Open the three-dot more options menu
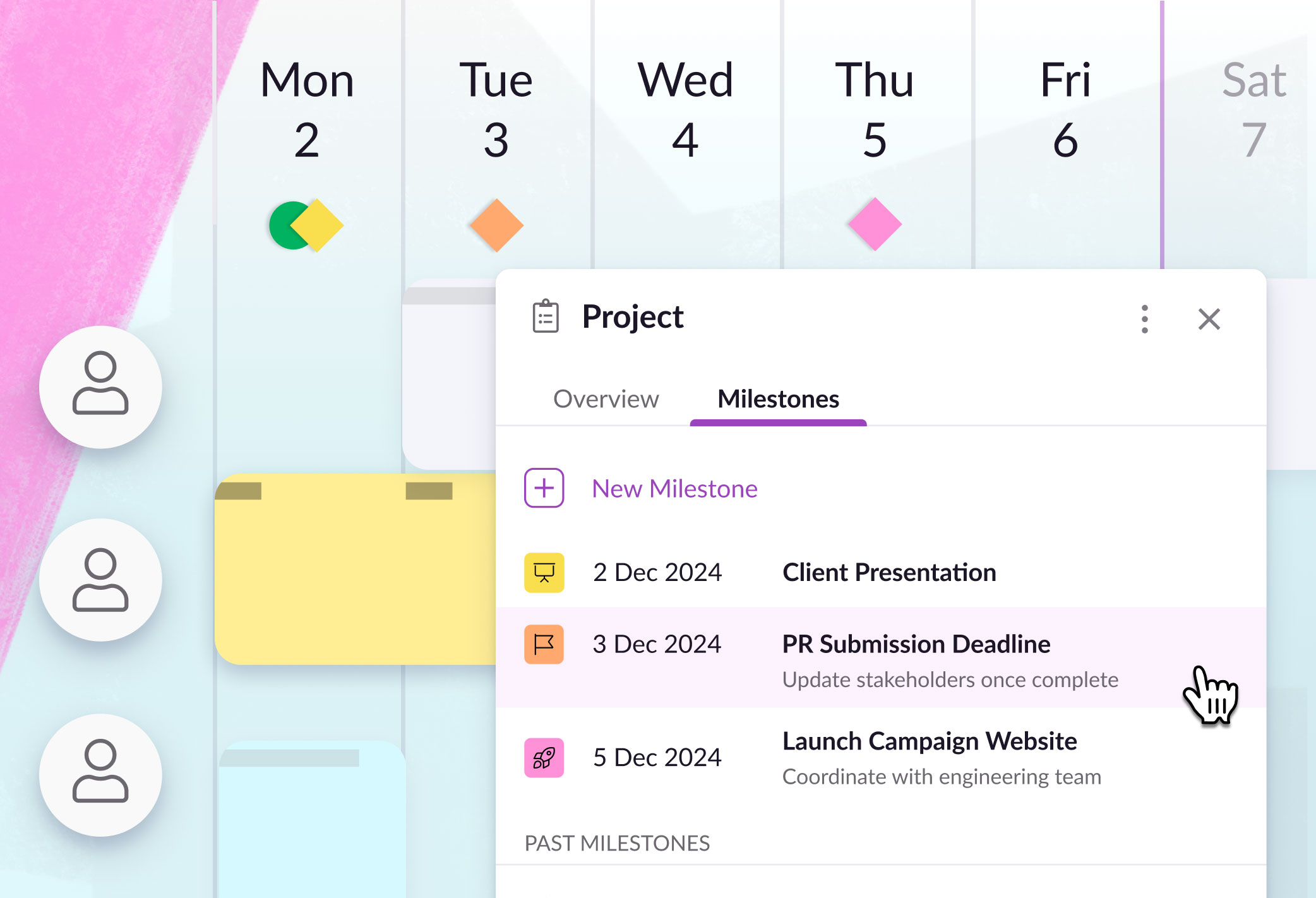The image size is (1316, 898). tap(1144, 319)
